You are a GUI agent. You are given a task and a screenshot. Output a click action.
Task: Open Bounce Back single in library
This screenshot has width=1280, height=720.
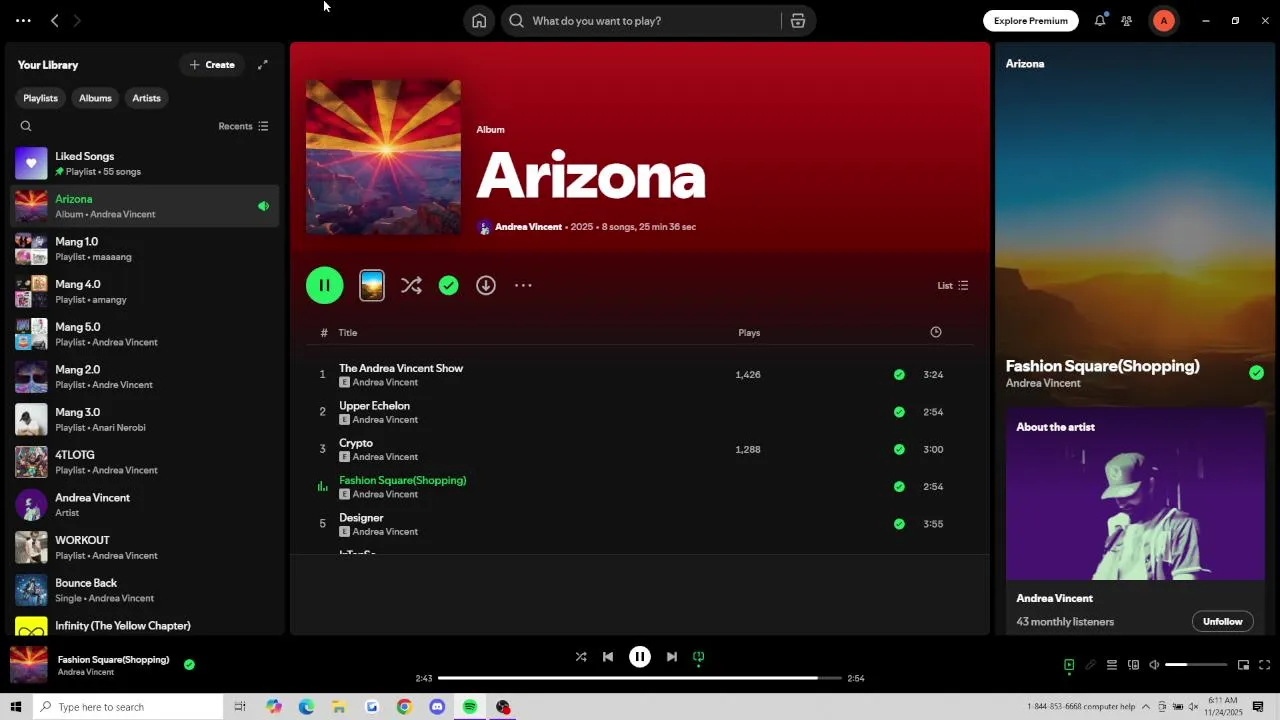[x=146, y=590]
